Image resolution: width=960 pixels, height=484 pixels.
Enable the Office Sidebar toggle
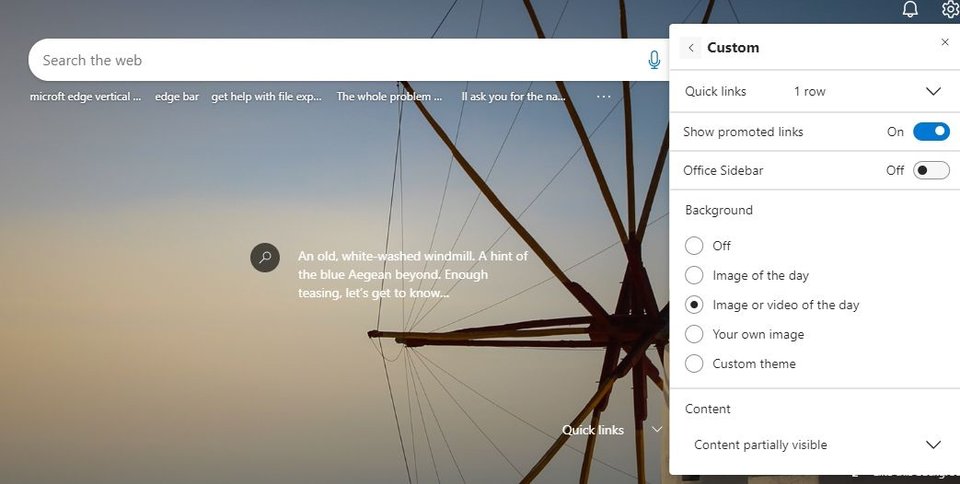tap(931, 170)
